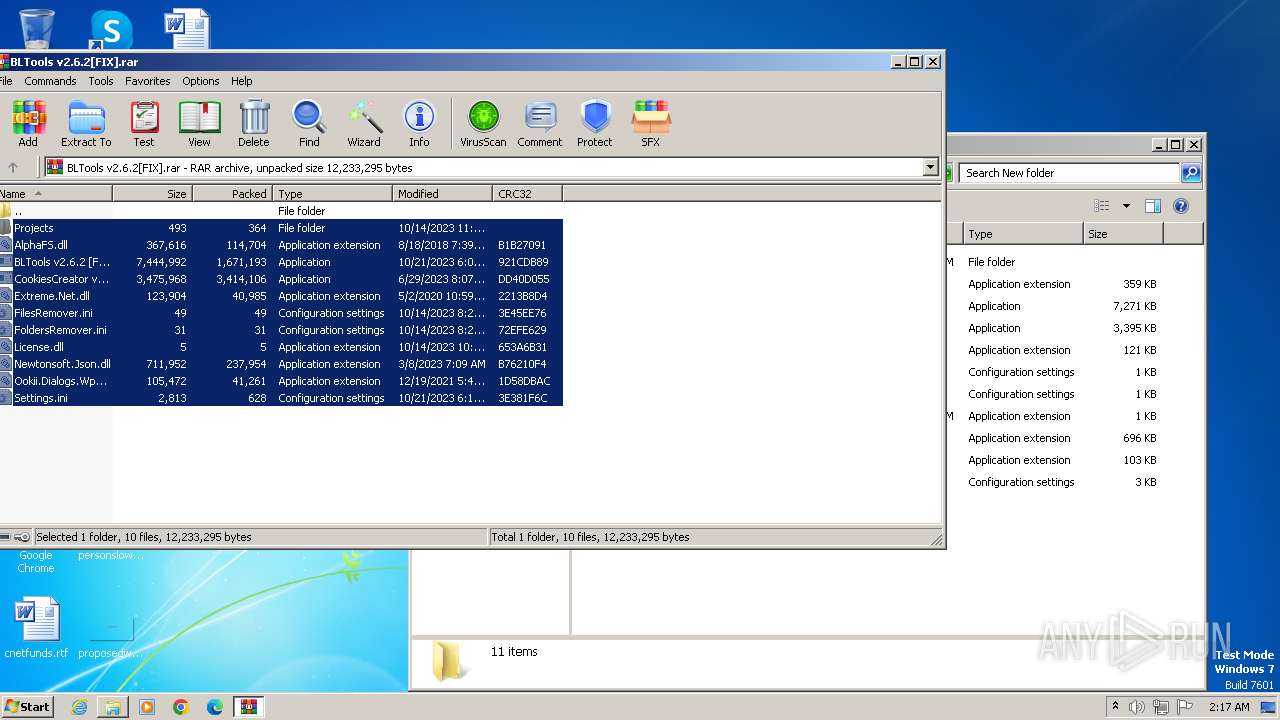Sort by Packed column
The image size is (1280, 720).
click(x=232, y=194)
